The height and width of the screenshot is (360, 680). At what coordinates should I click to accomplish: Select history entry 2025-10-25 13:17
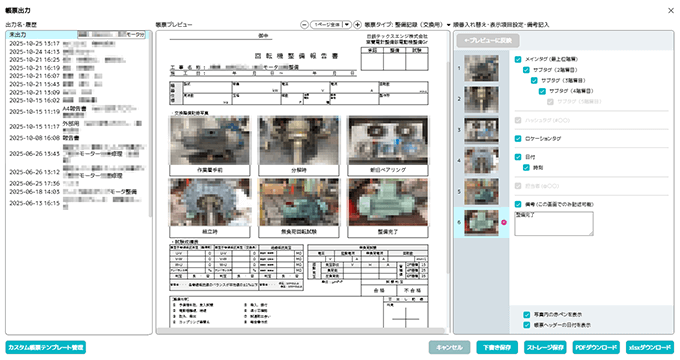pyautogui.click(x=77, y=44)
